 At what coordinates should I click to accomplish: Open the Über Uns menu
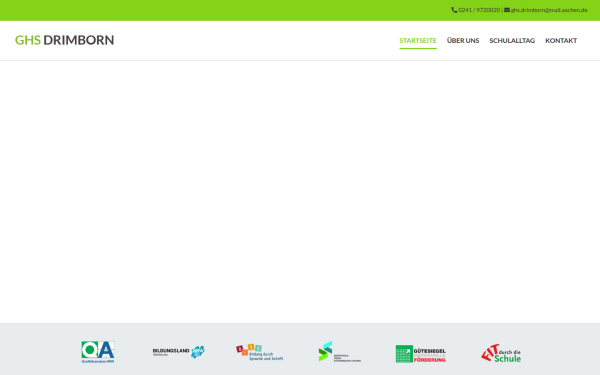pos(463,41)
